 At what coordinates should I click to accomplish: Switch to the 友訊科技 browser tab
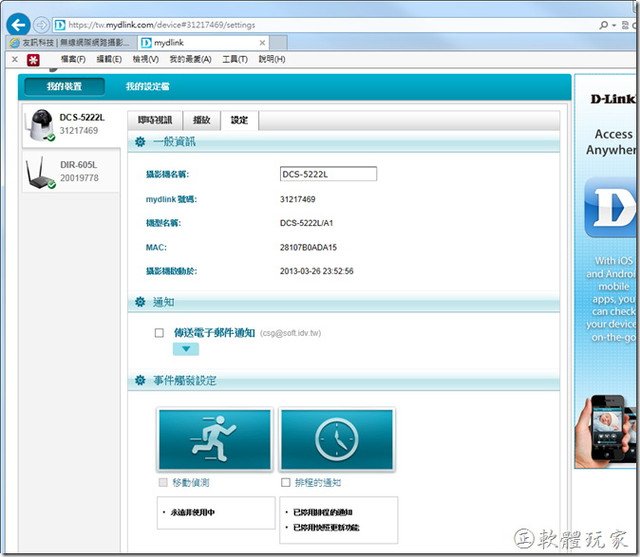point(72,42)
